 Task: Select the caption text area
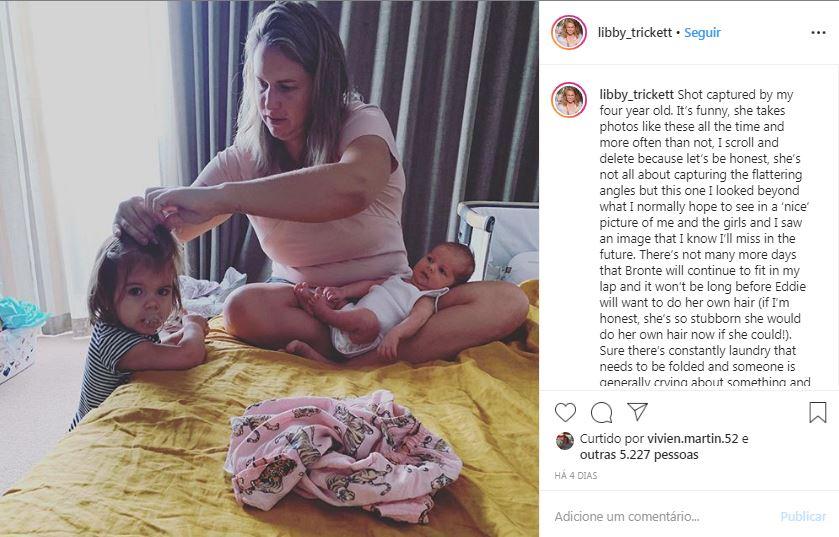click(705, 236)
